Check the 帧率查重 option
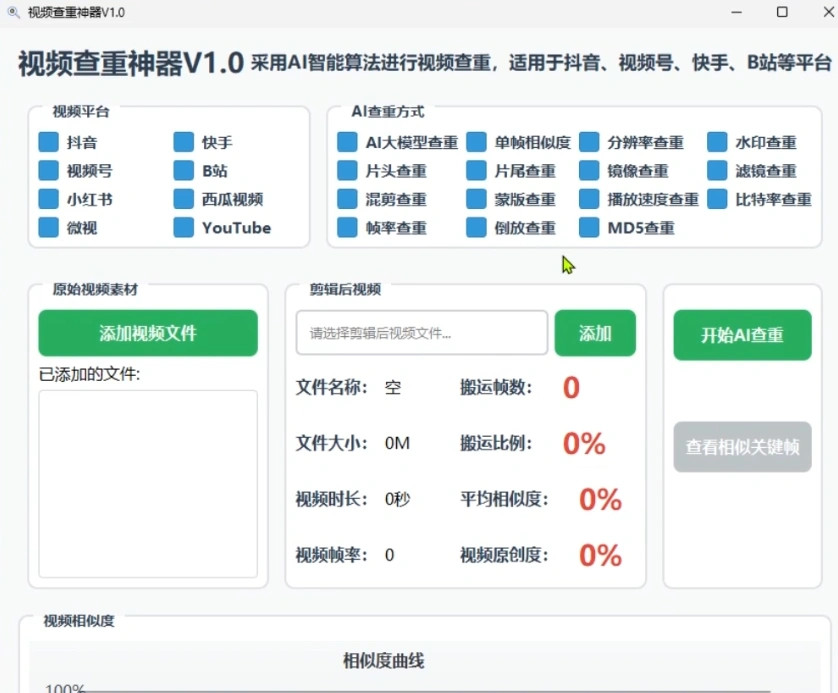 (347, 228)
